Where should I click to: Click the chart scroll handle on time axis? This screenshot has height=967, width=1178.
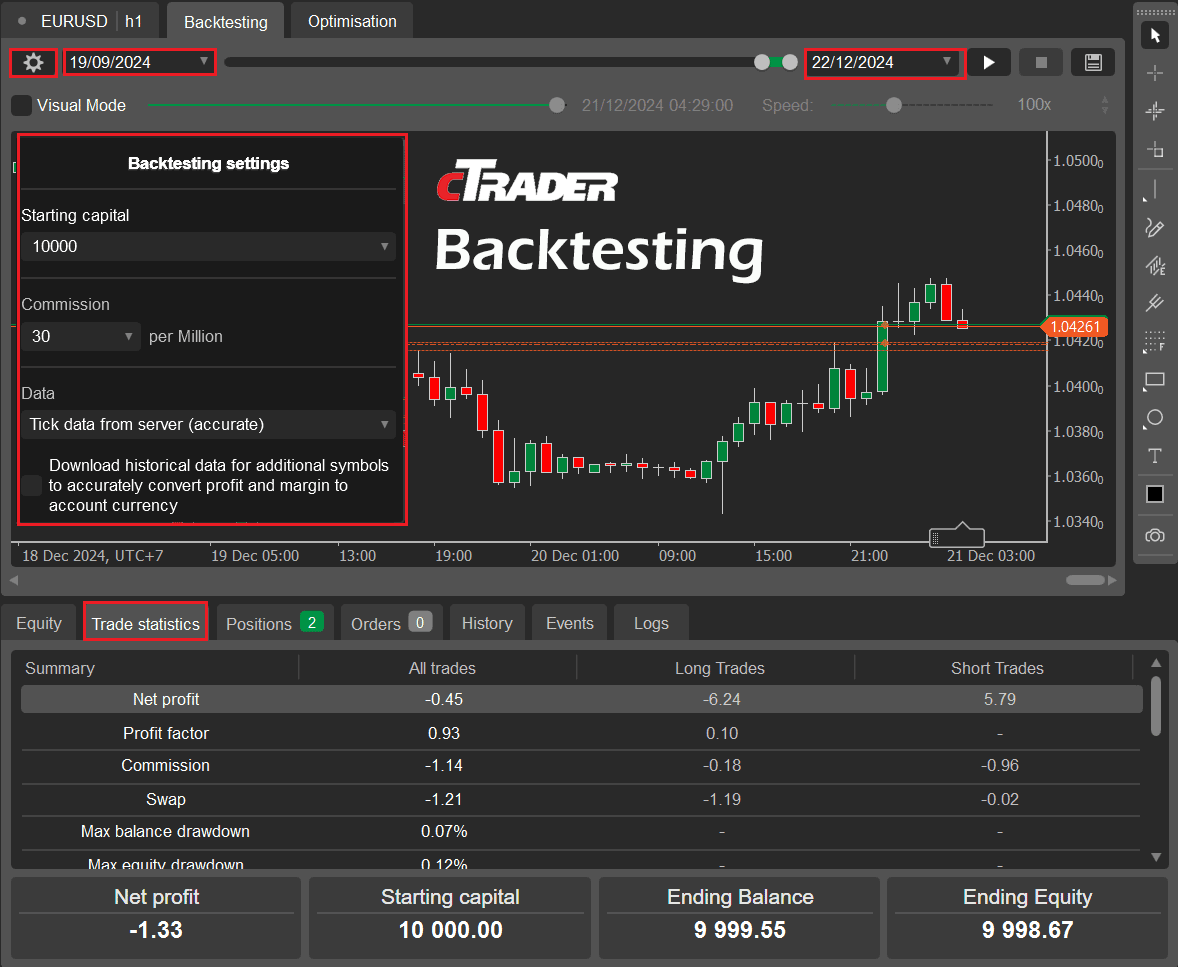click(x=956, y=536)
